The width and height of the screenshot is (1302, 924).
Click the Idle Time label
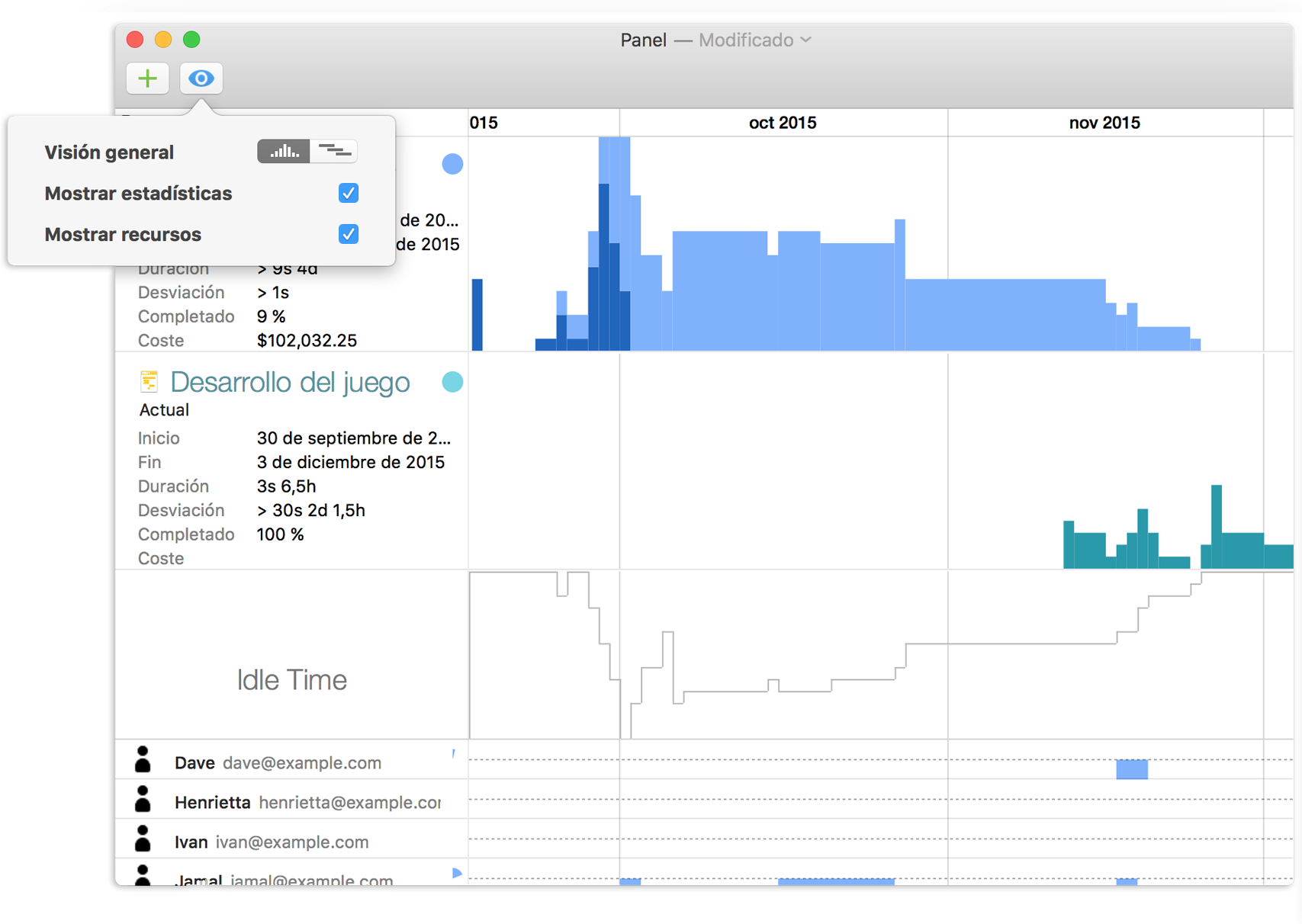(291, 680)
